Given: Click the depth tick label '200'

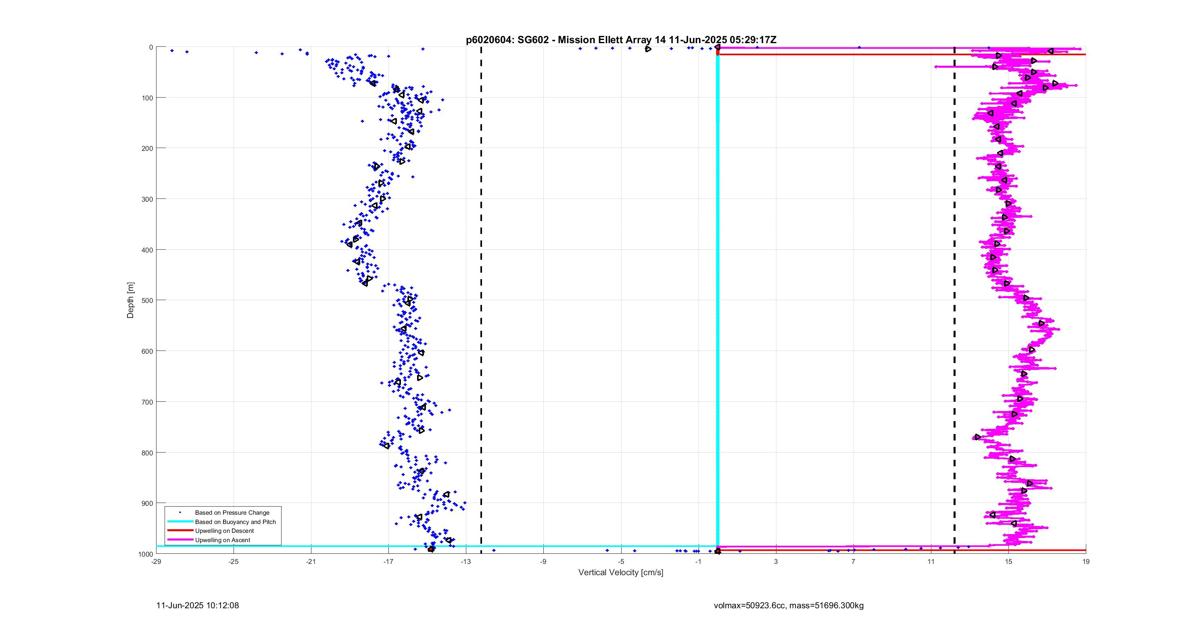Looking at the screenshot, I should [146, 148].
